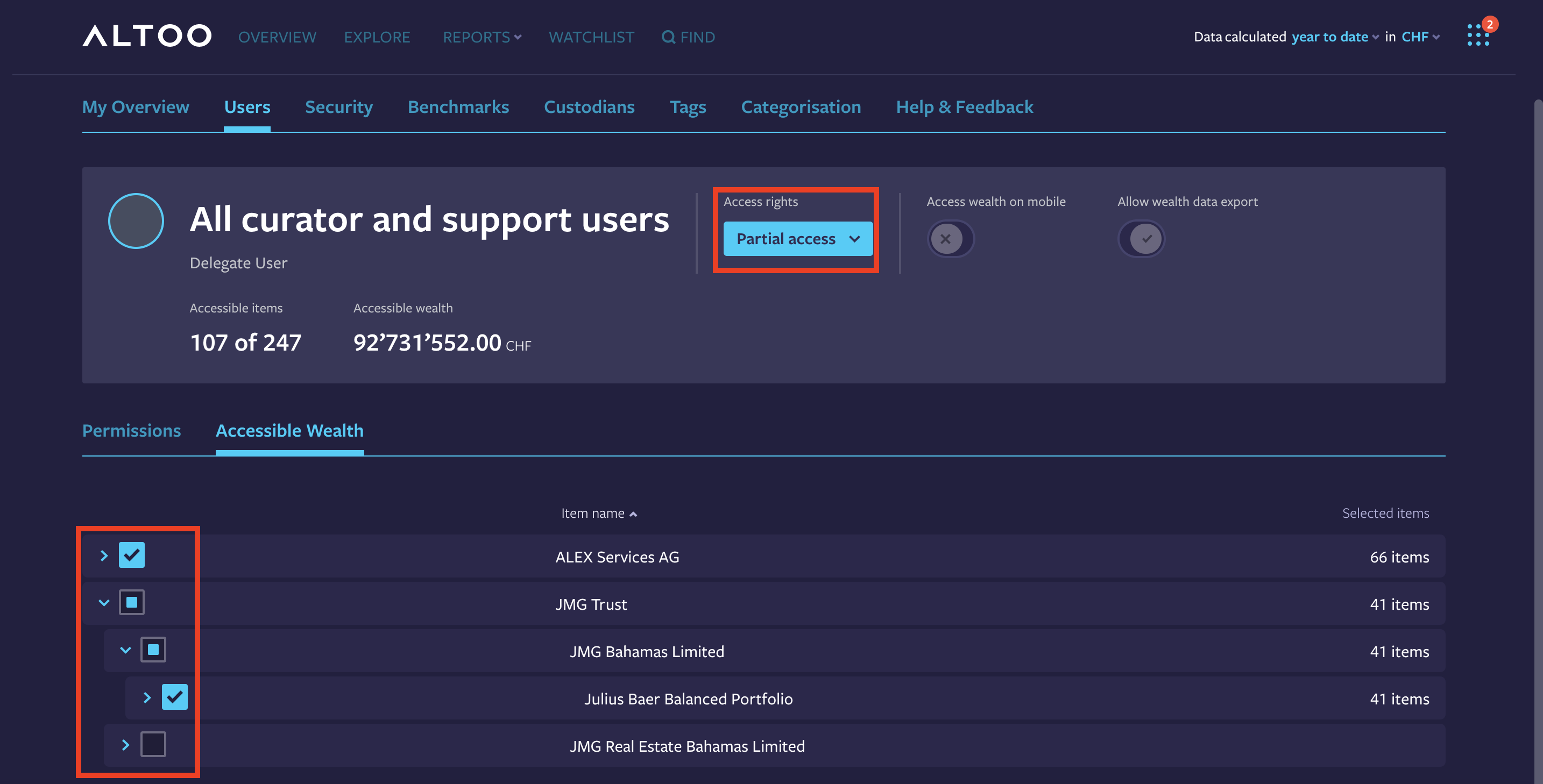Check the JMG Real Estate Bahamas Limited checkbox
1543x784 pixels.
point(153,745)
